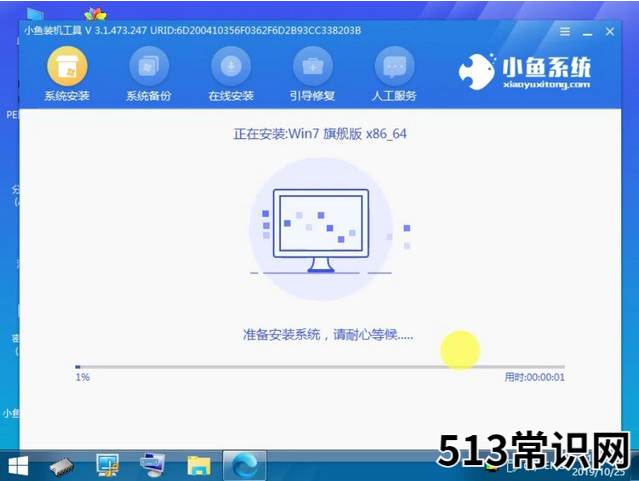The width and height of the screenshot is (639, 481).
Task: Open the Windows Start button
Action: 18,466
